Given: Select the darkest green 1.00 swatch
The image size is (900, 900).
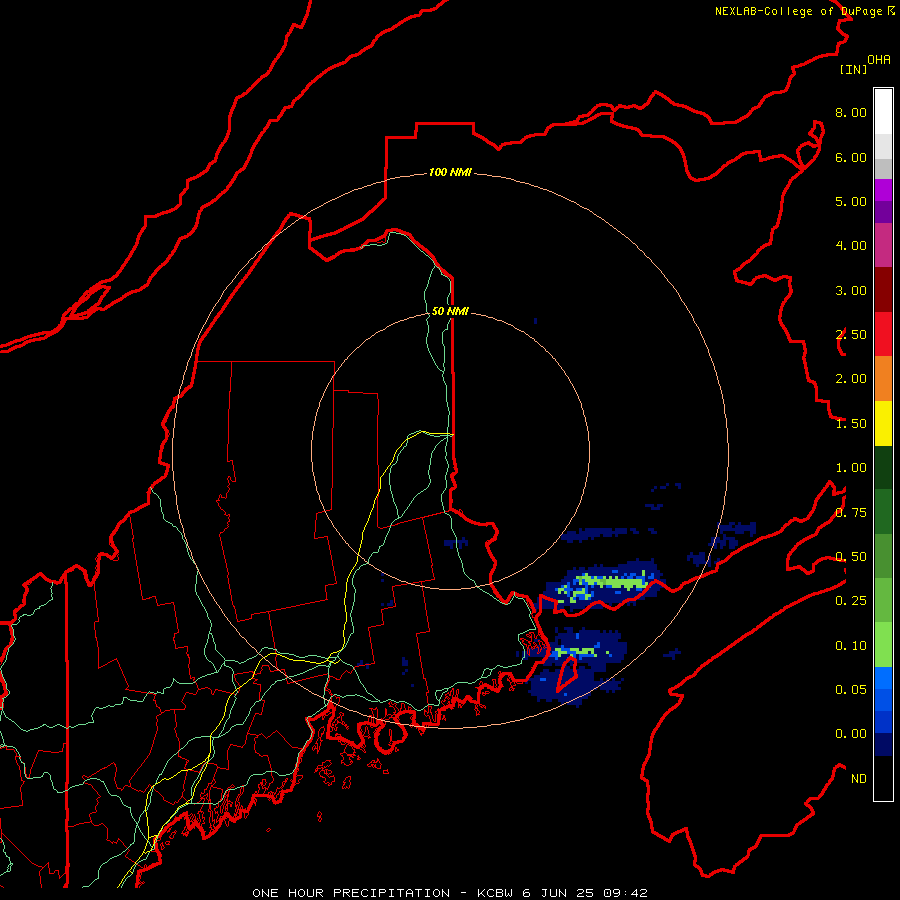Looking at the screenshot, I should tap(883, 467).
